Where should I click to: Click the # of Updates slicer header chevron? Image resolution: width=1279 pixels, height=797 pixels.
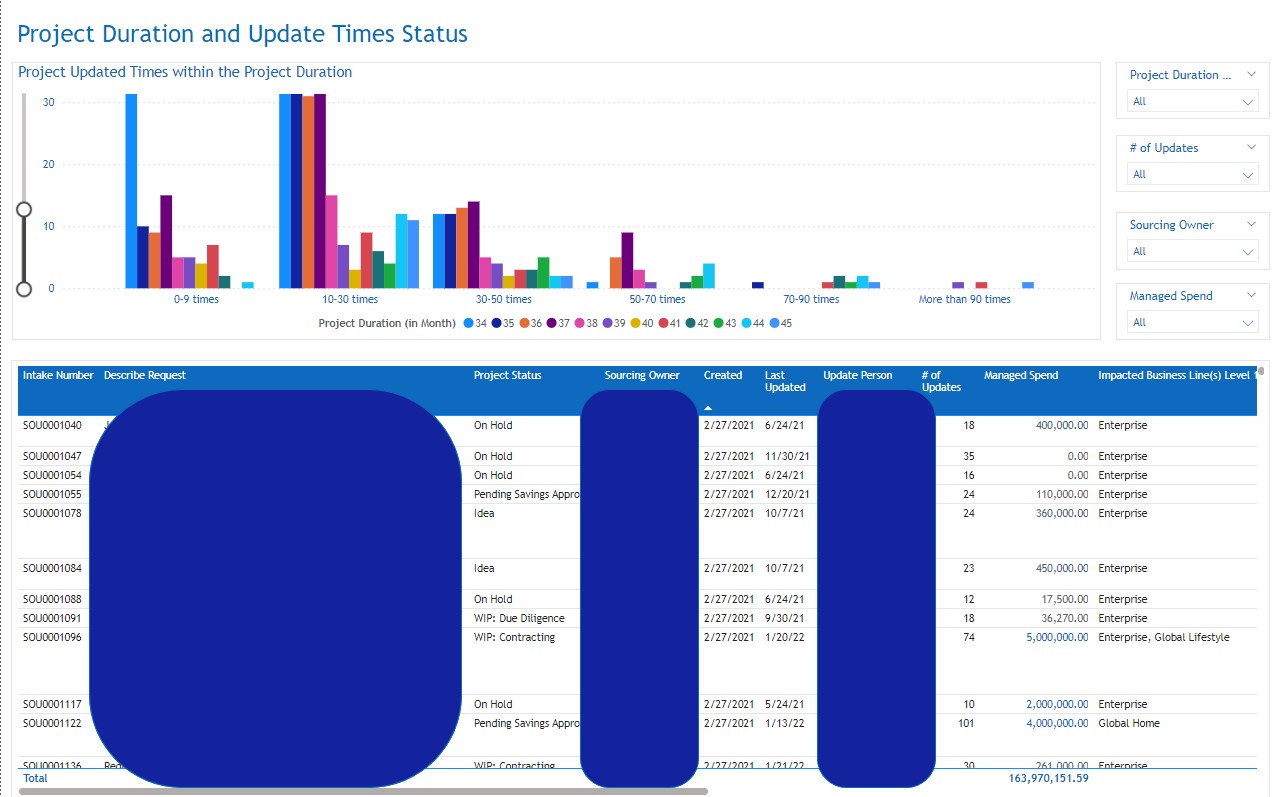[x=1251, y=147]
